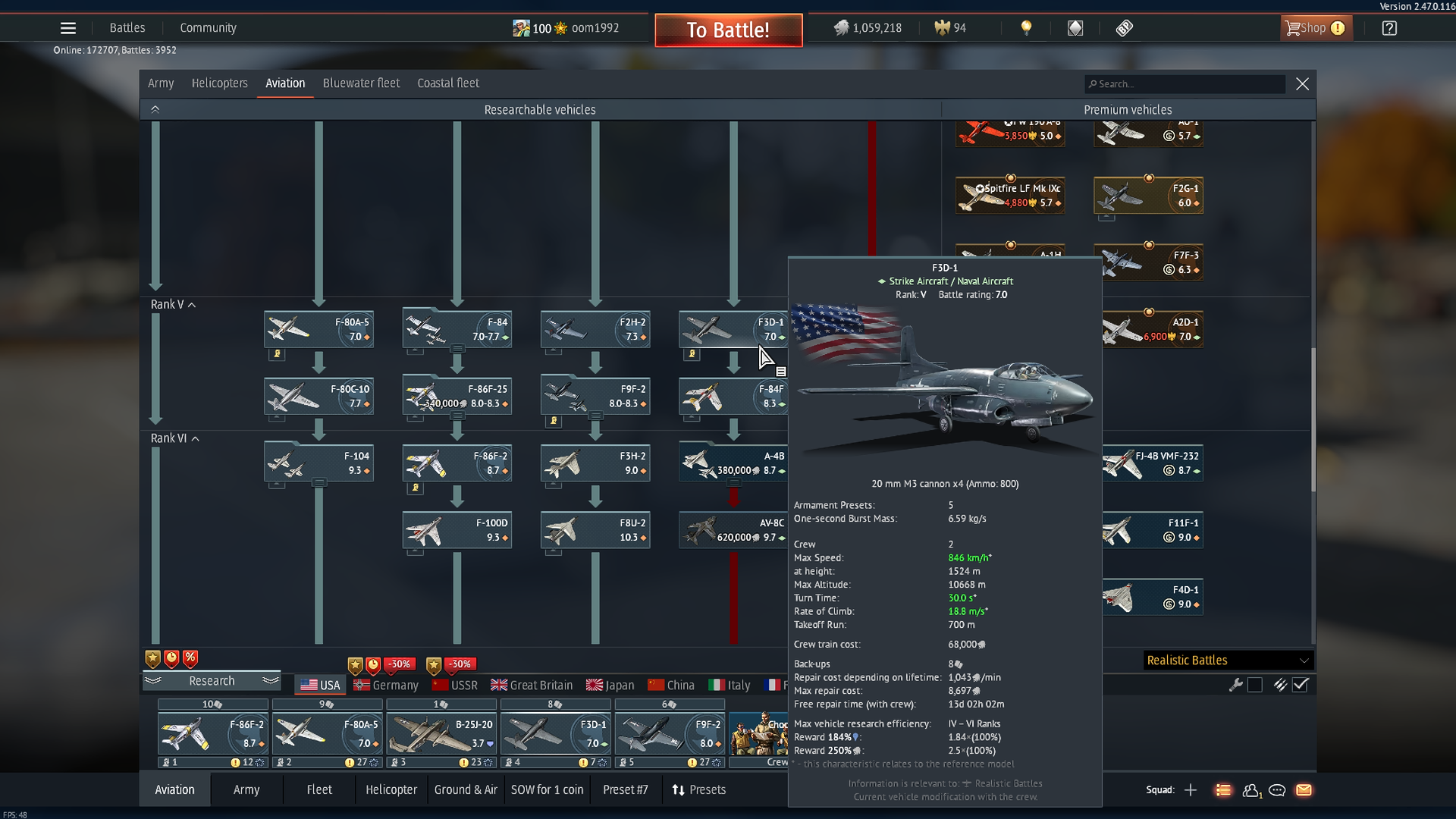
Task: Choose the Helicopter preset
Action: [391, 790]
